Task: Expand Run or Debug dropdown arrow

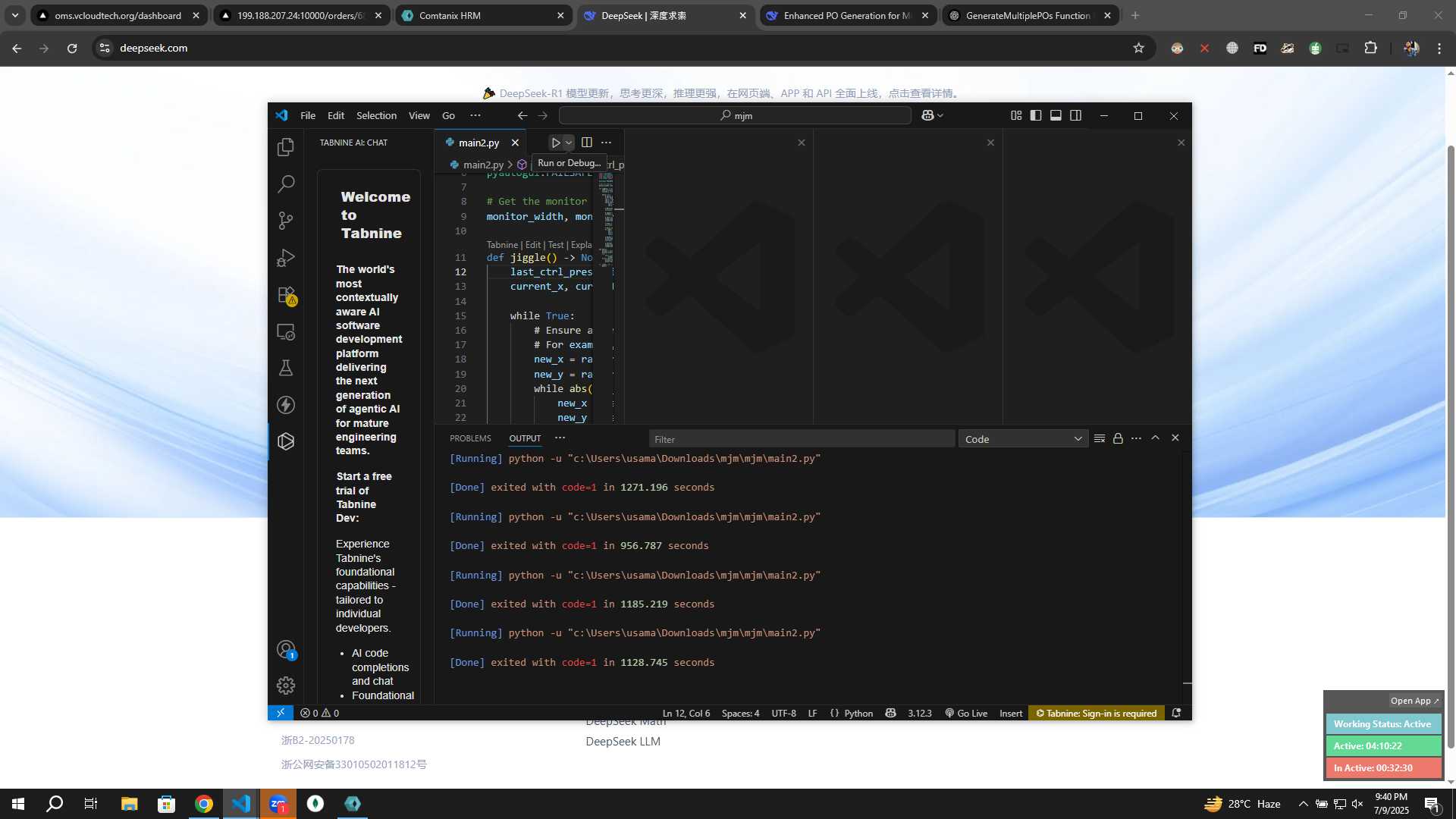Action: [x=569, y=143]
